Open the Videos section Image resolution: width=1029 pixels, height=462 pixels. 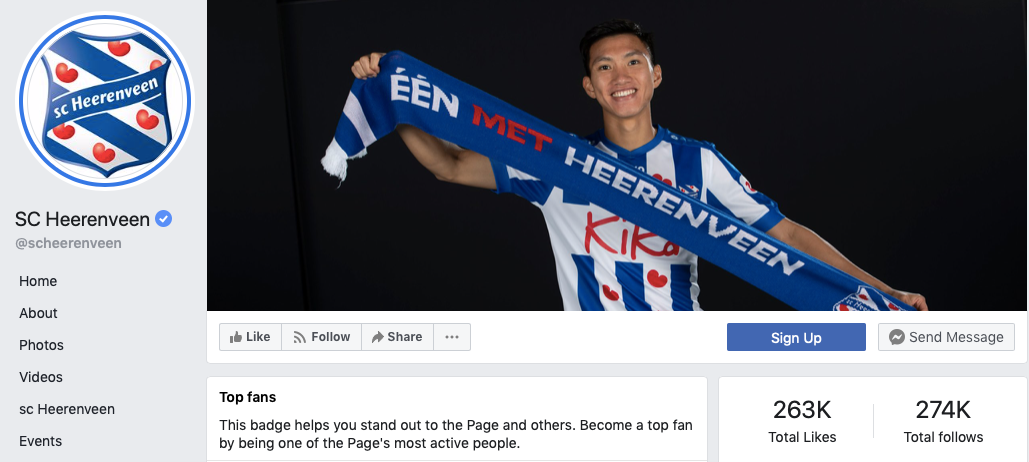pyautogui.click(x=41, y=377)
